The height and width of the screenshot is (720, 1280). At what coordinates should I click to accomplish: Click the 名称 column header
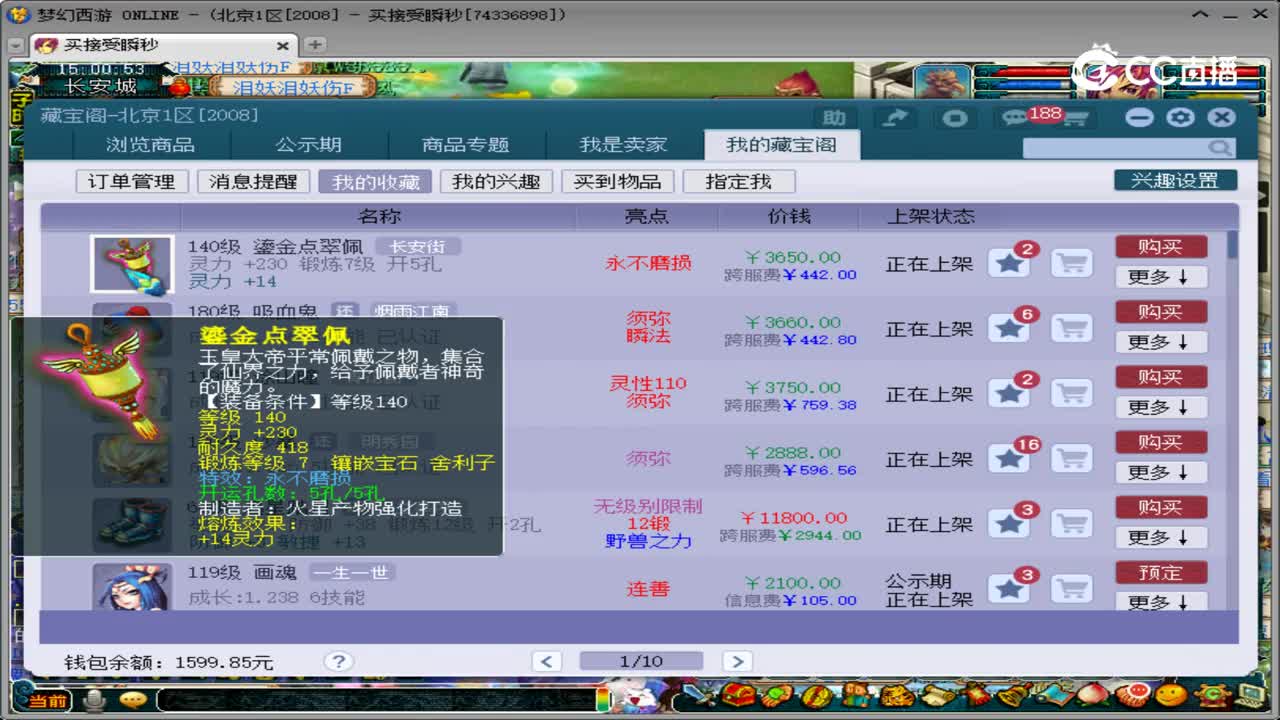pyautogui.click(x=379, y=216)
